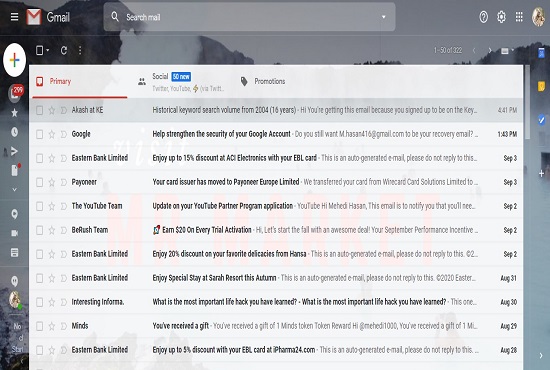Open Earn $20 On Every Trial Activation email
Image resolution: width=550 pixels, height=370 pixels.
click(x=276, y=230)
